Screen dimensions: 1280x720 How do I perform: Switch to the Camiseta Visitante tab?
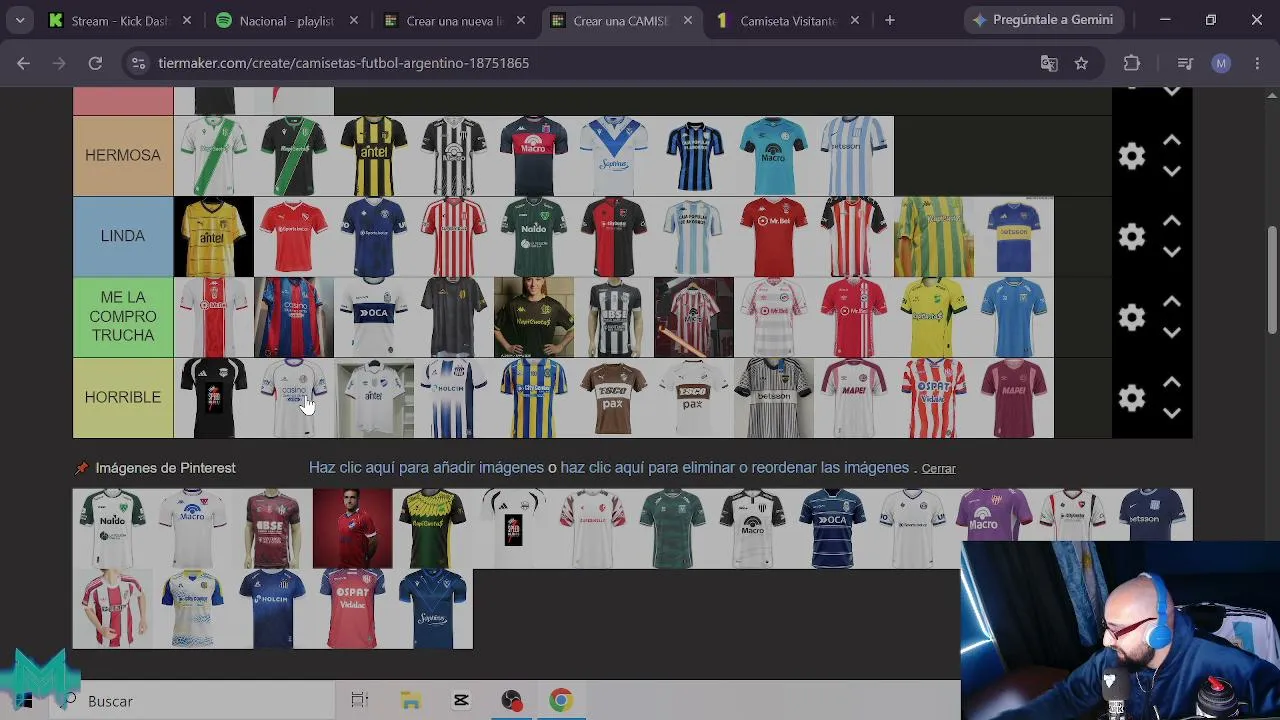[789, 20]
